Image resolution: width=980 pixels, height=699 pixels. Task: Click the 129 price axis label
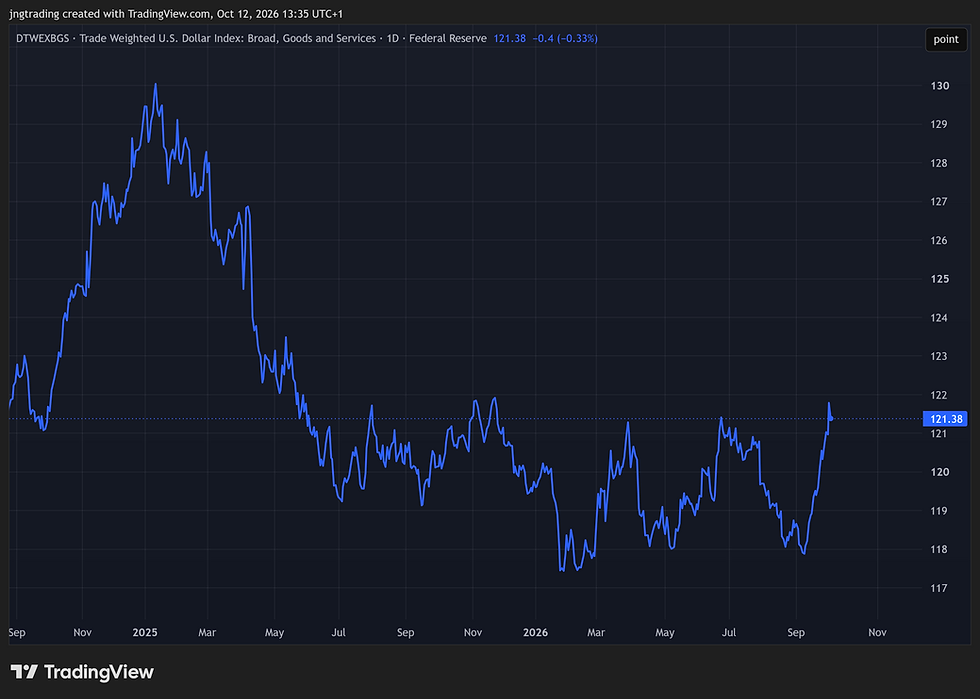[x=939, y=124]
